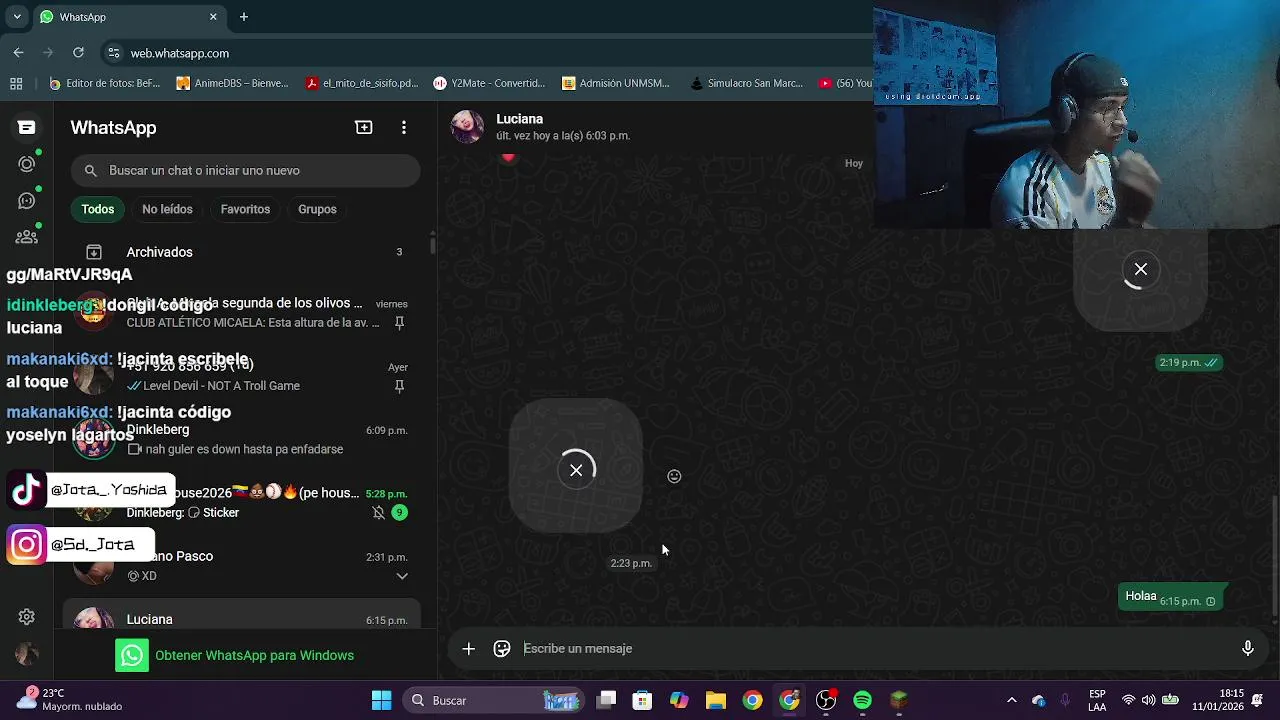Expand the chevron on the Pasco chat row

coord(402,576)
